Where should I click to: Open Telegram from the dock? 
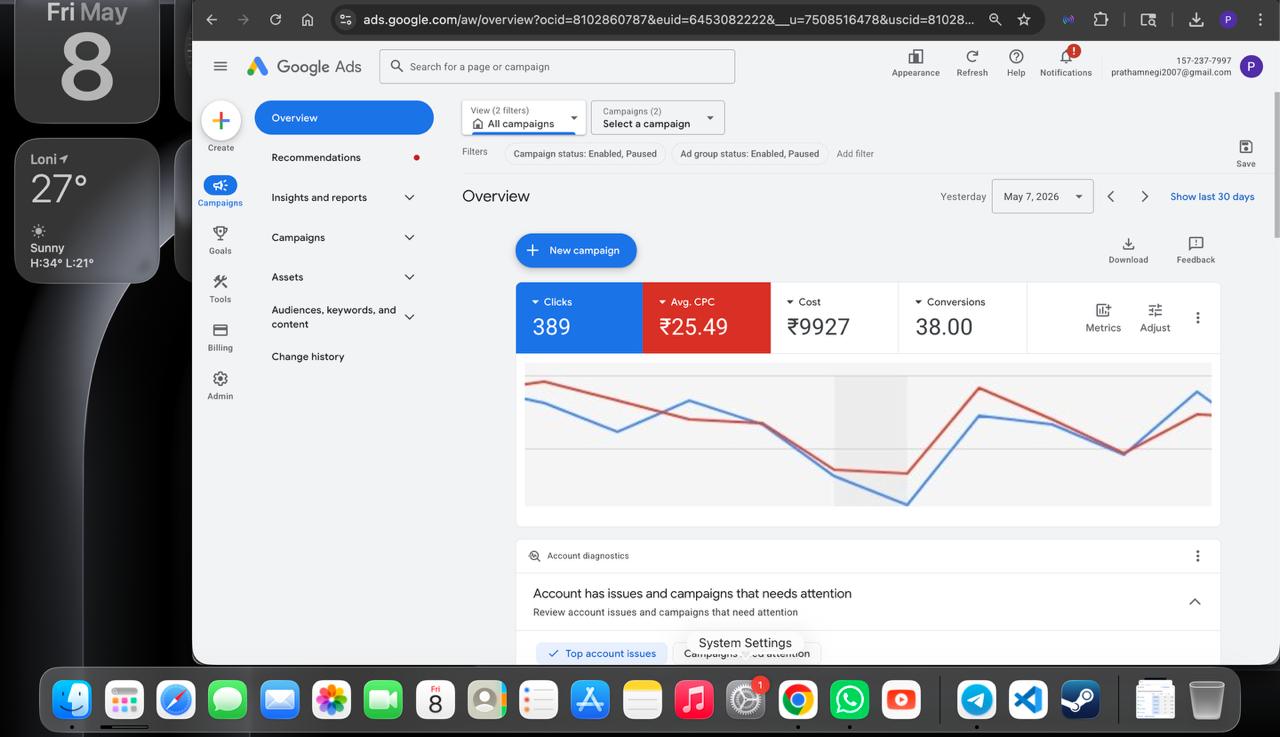(977, 700)
